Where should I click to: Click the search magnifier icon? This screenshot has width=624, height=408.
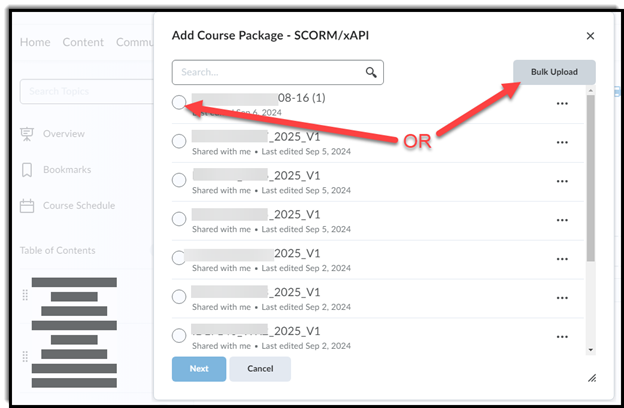371,72
